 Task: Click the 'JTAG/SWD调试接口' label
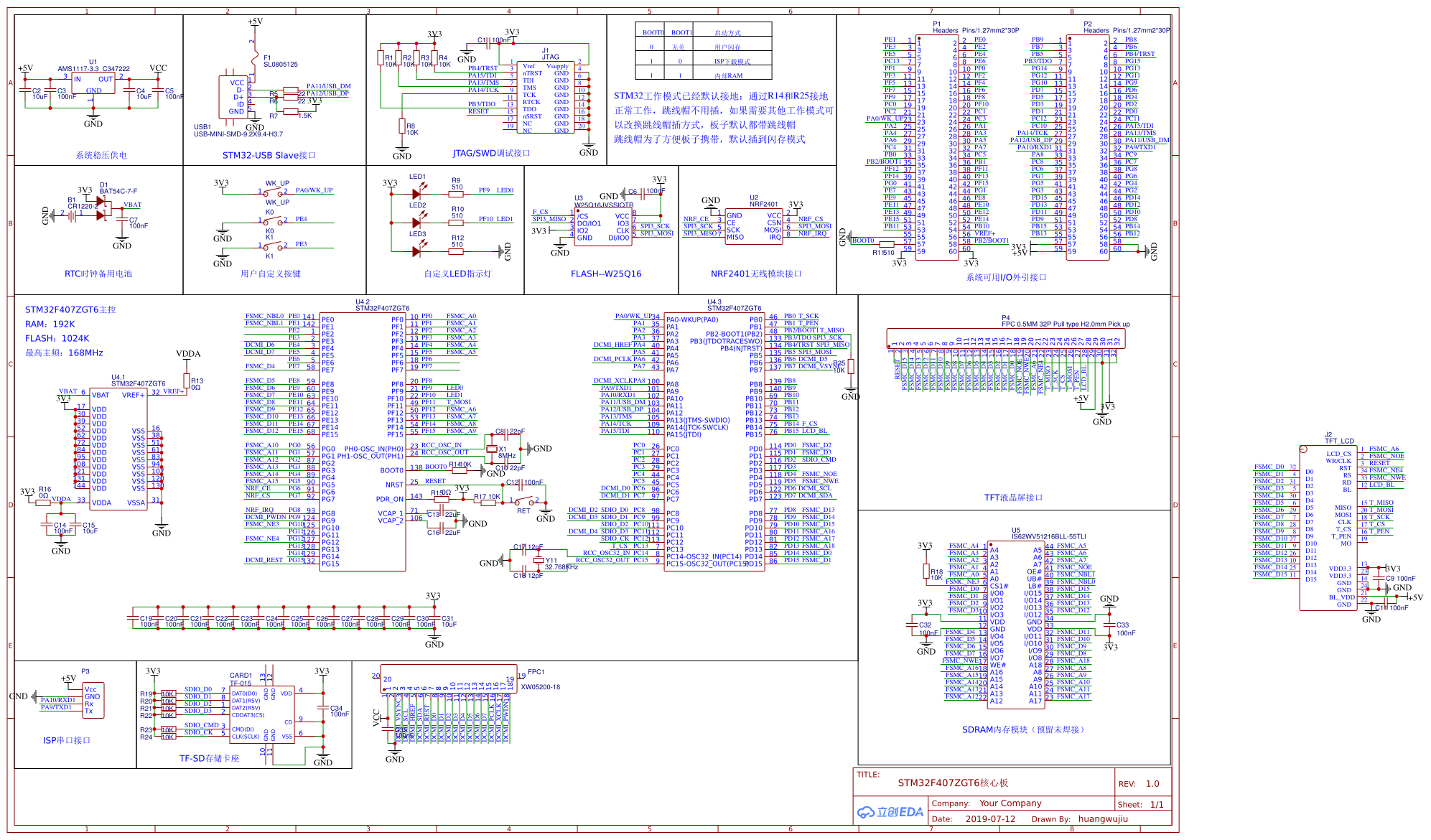pos(491,153)
